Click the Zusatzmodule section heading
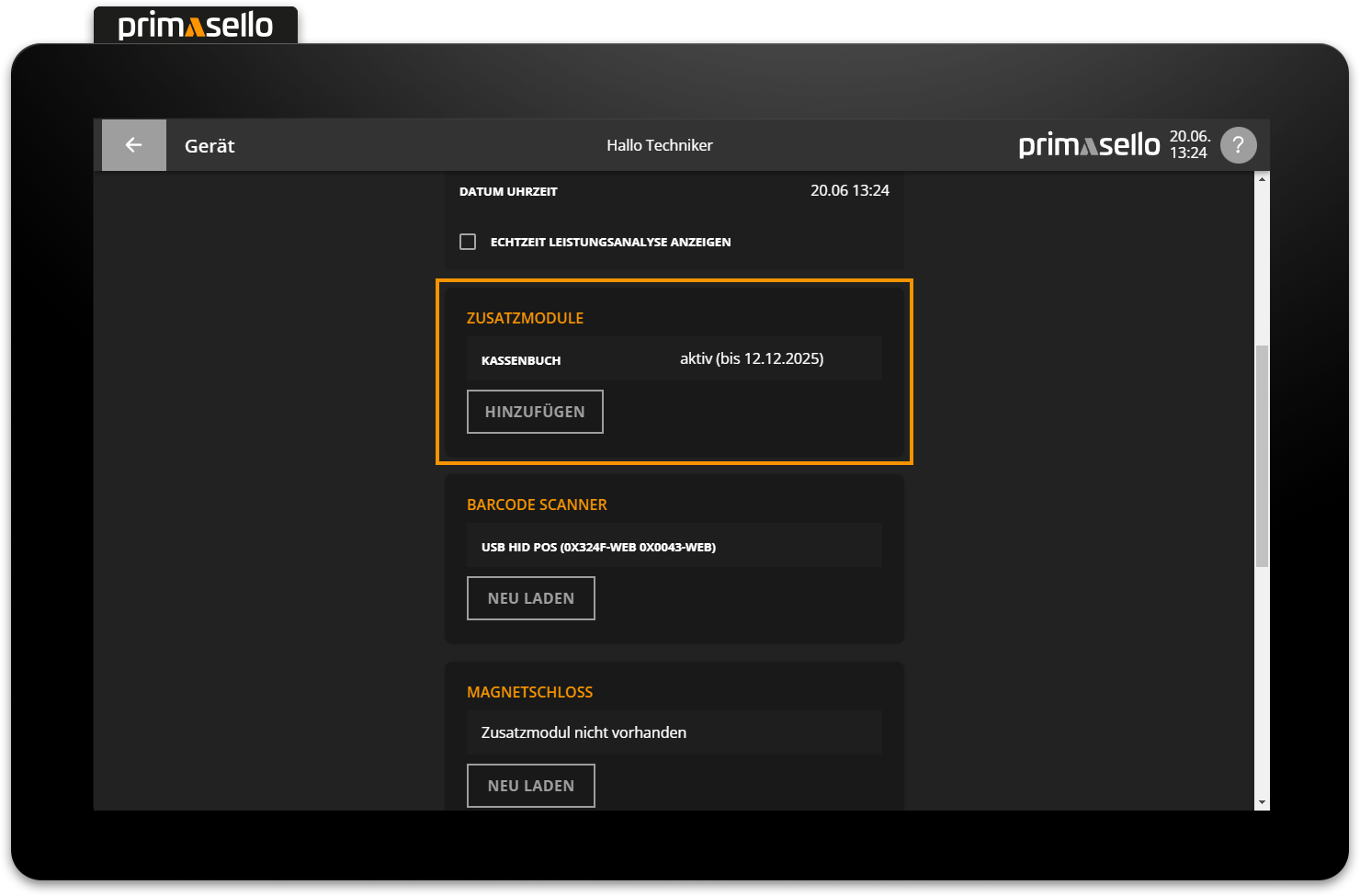The image size is (1360, 896). click(x=525, y=318)
